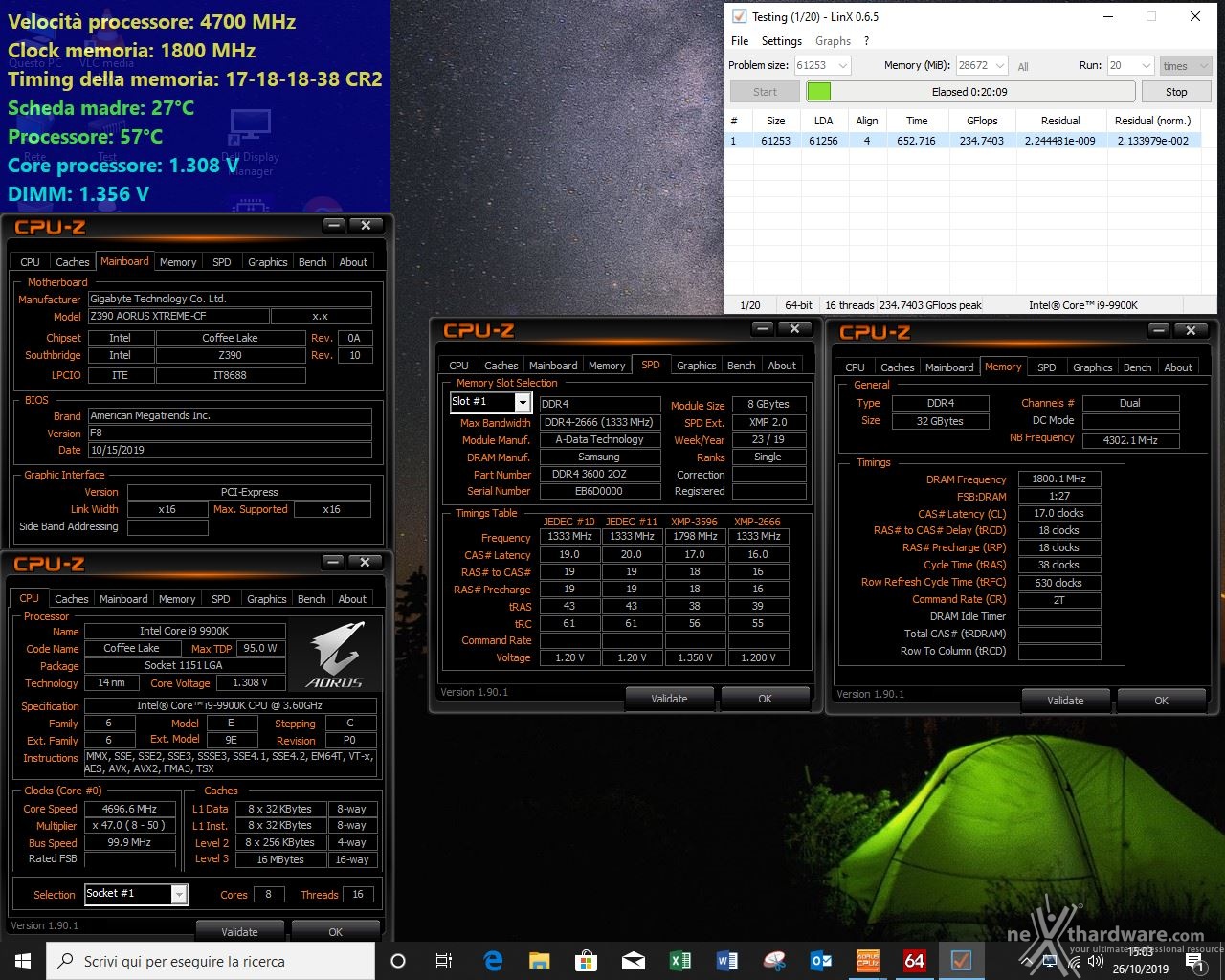Select CPU tab in CPU-Z Memory window
The height and width of the screenshot is (980, 1225).
click(856, 367)
